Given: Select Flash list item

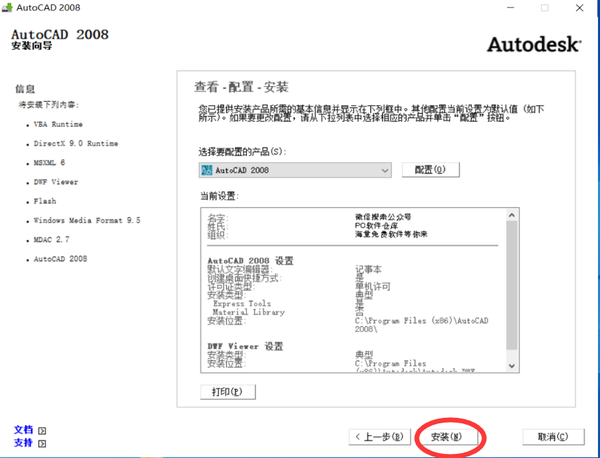Looking at the screenshot, I should 45,201.
